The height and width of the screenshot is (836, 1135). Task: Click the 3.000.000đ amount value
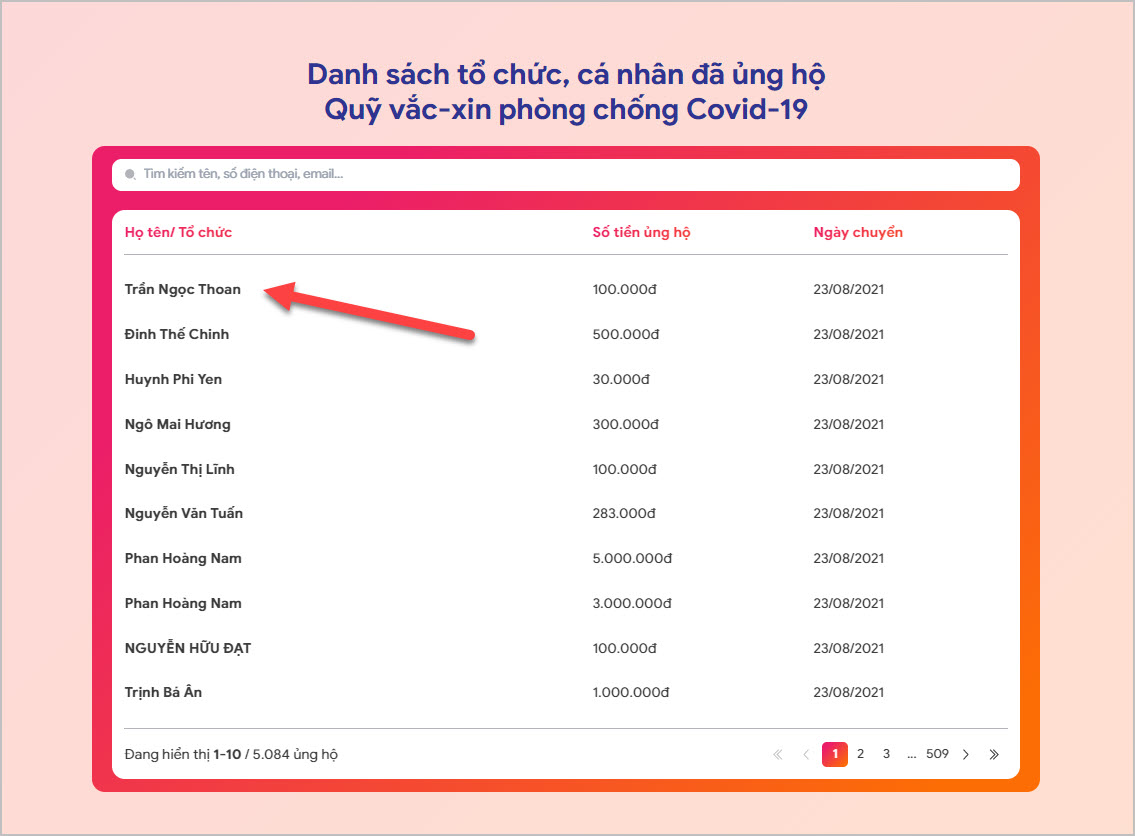tap(632, 604)
